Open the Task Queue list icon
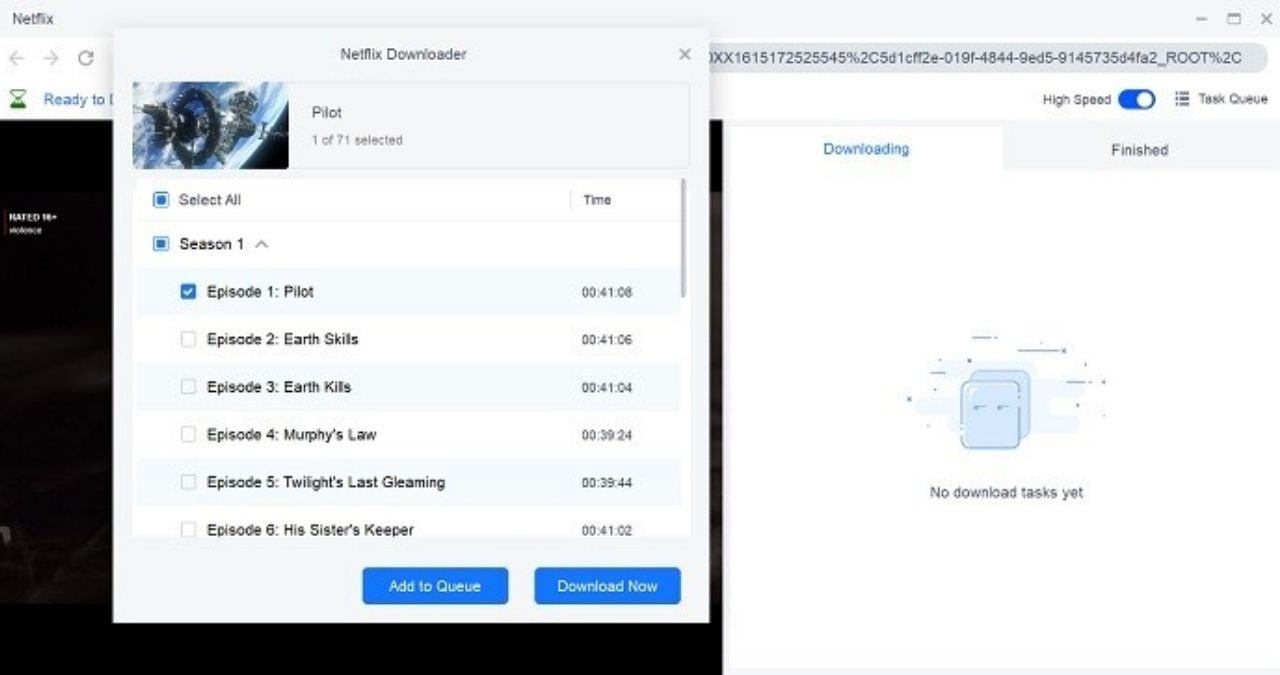The image size is (1280, 675). click(x=1182, y=99)
